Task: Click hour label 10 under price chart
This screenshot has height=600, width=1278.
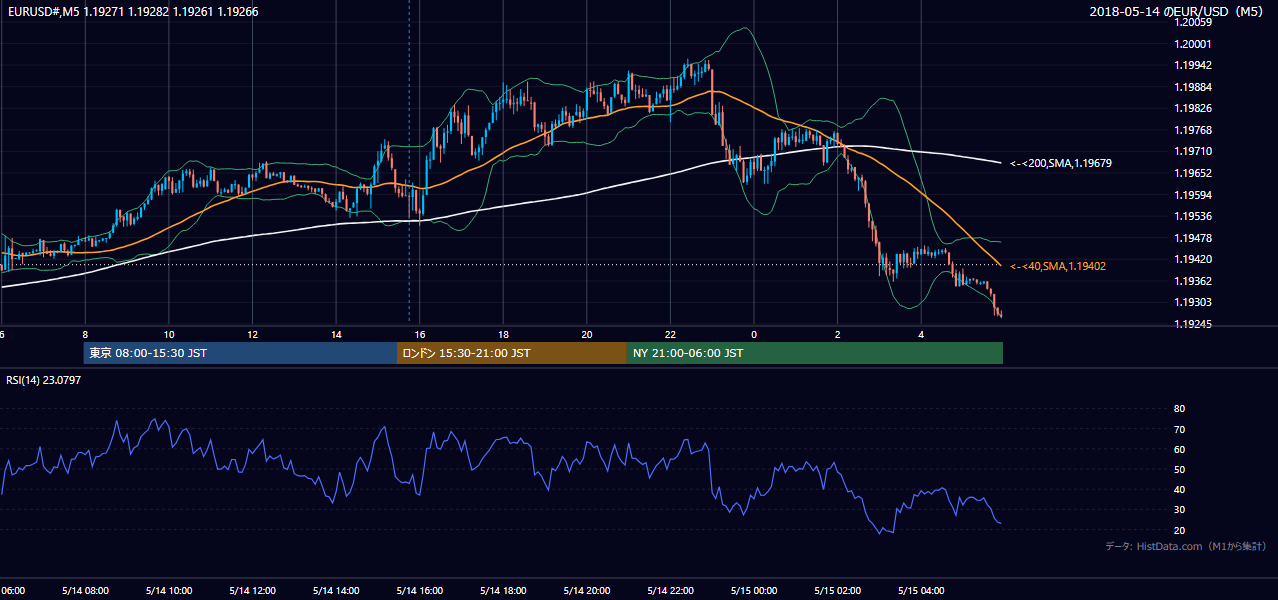Action: (169, 334)
